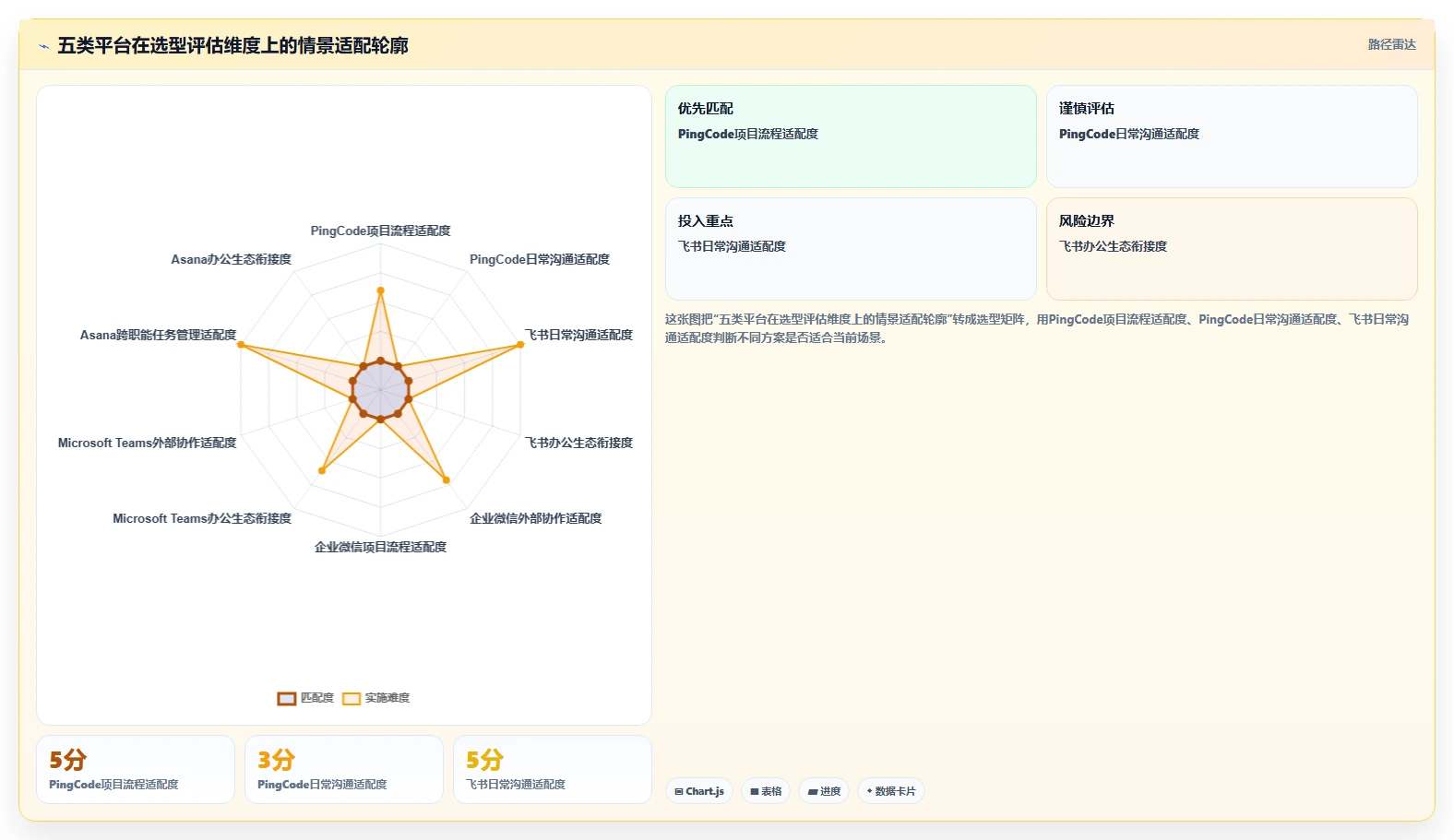Click the 5分 飞书日常沟通适配度 stat card
The image size is (1454, 840).
[x=553, y=769]
